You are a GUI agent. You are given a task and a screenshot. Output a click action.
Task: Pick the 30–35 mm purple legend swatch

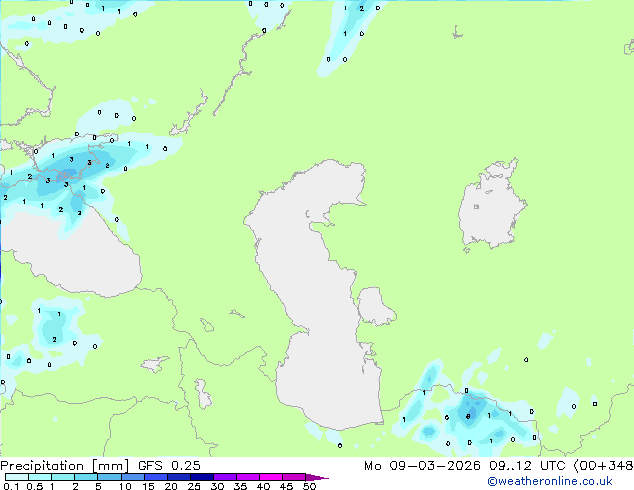coord(224,477)
